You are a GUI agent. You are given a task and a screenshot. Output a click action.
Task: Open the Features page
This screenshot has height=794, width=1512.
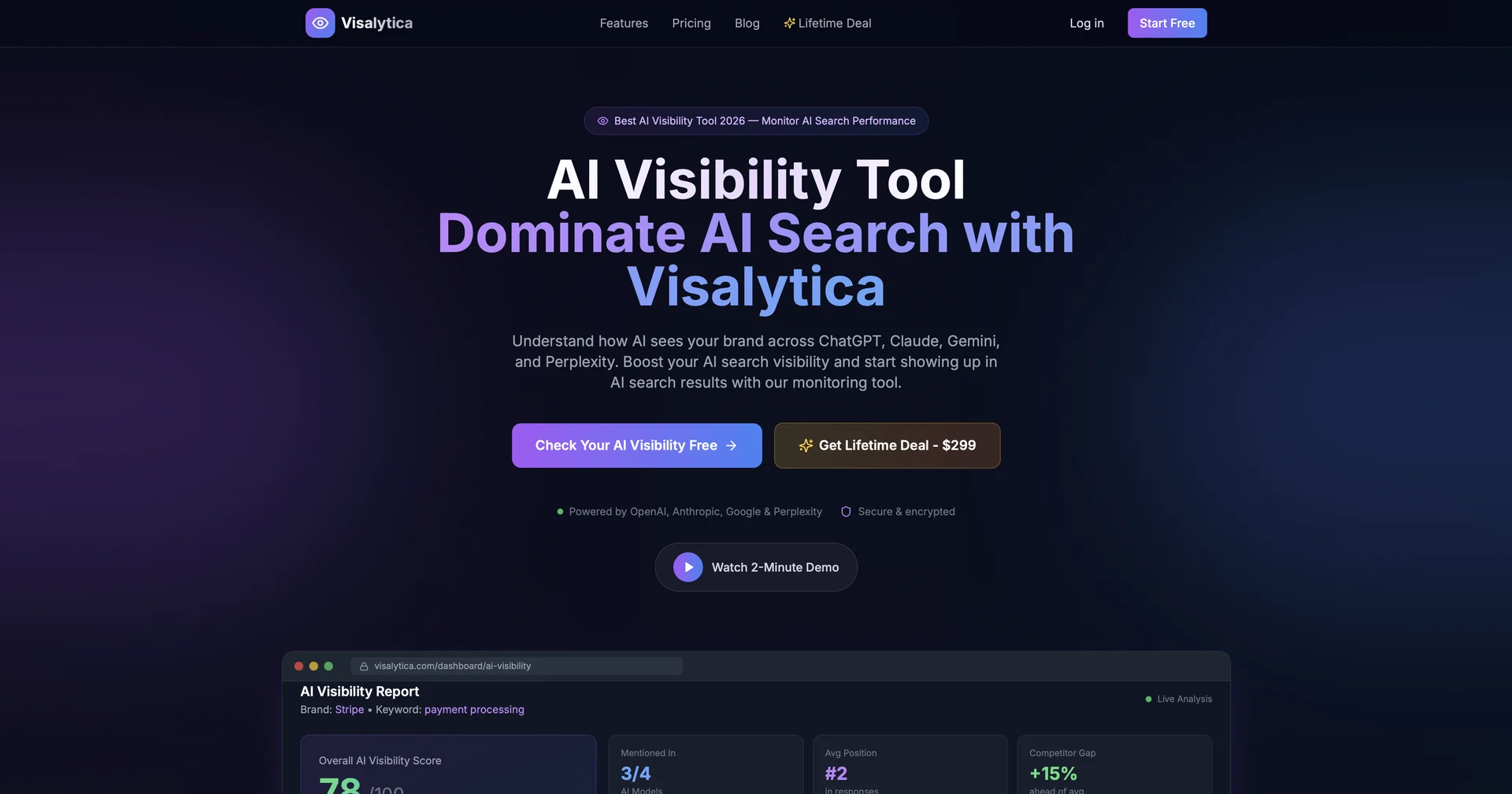[x=624, y=23]
